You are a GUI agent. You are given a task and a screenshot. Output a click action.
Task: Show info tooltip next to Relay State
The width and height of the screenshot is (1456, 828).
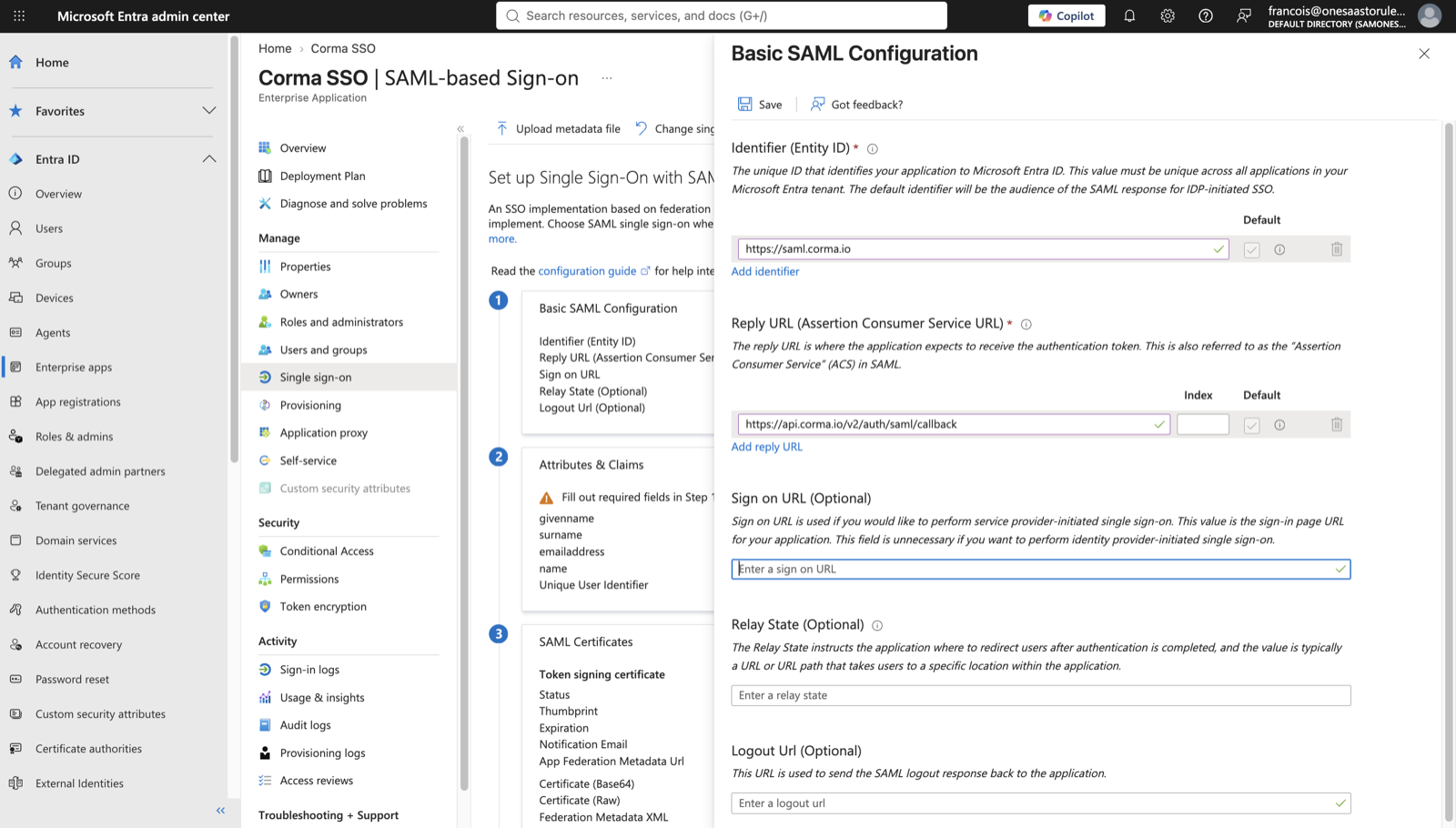click(877, 625)
